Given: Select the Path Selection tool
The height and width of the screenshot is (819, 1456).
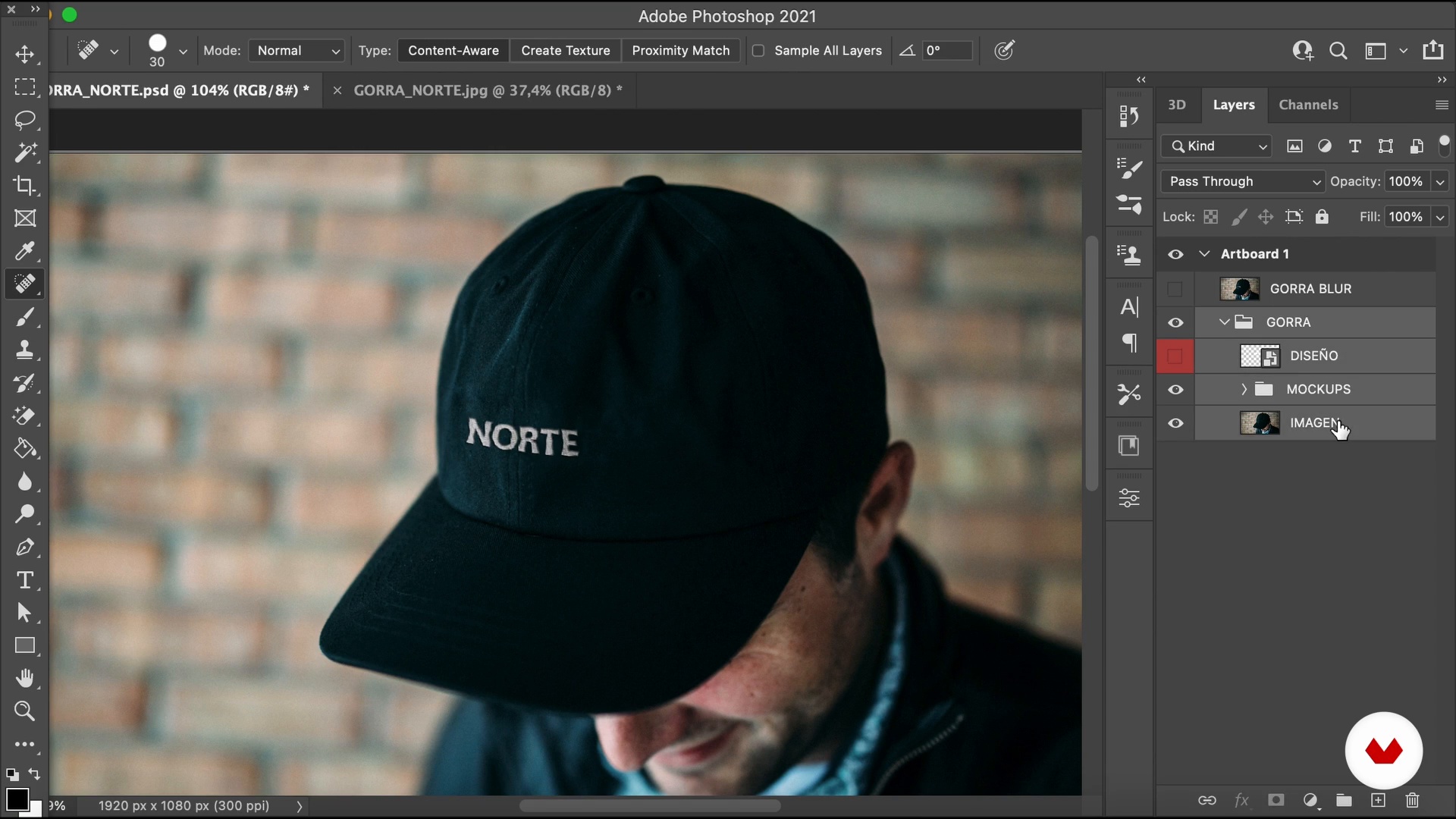Looking at the screenshot, I should point(25,613).
